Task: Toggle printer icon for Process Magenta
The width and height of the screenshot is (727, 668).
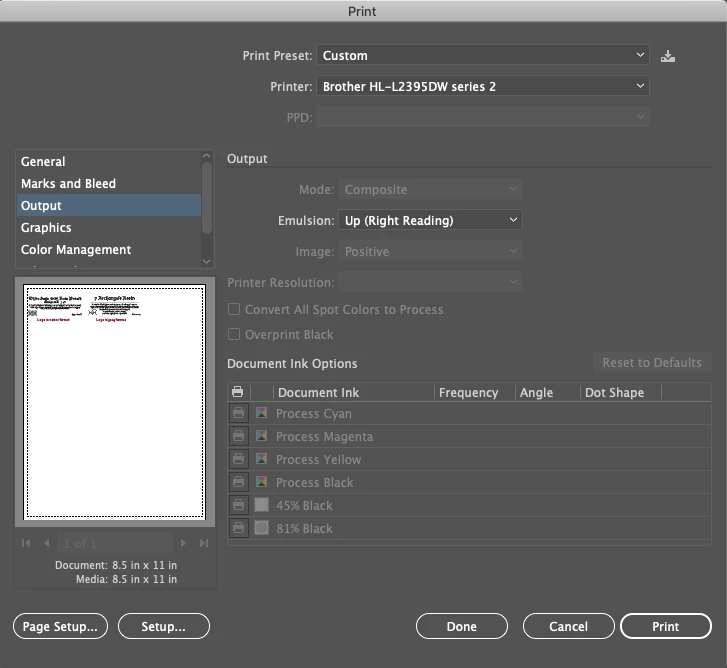Action: (x=238, y=436)
